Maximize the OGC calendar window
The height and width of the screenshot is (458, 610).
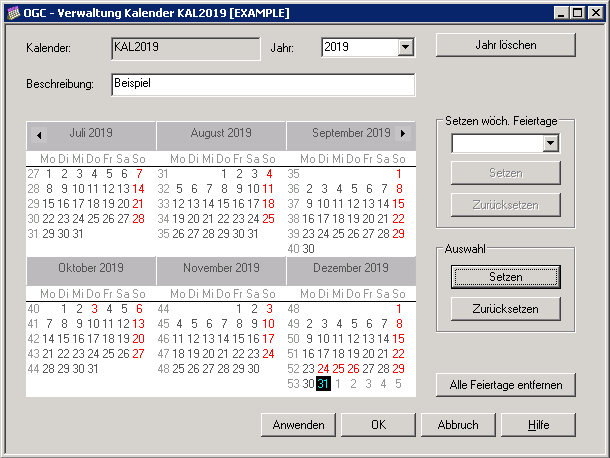578,13
